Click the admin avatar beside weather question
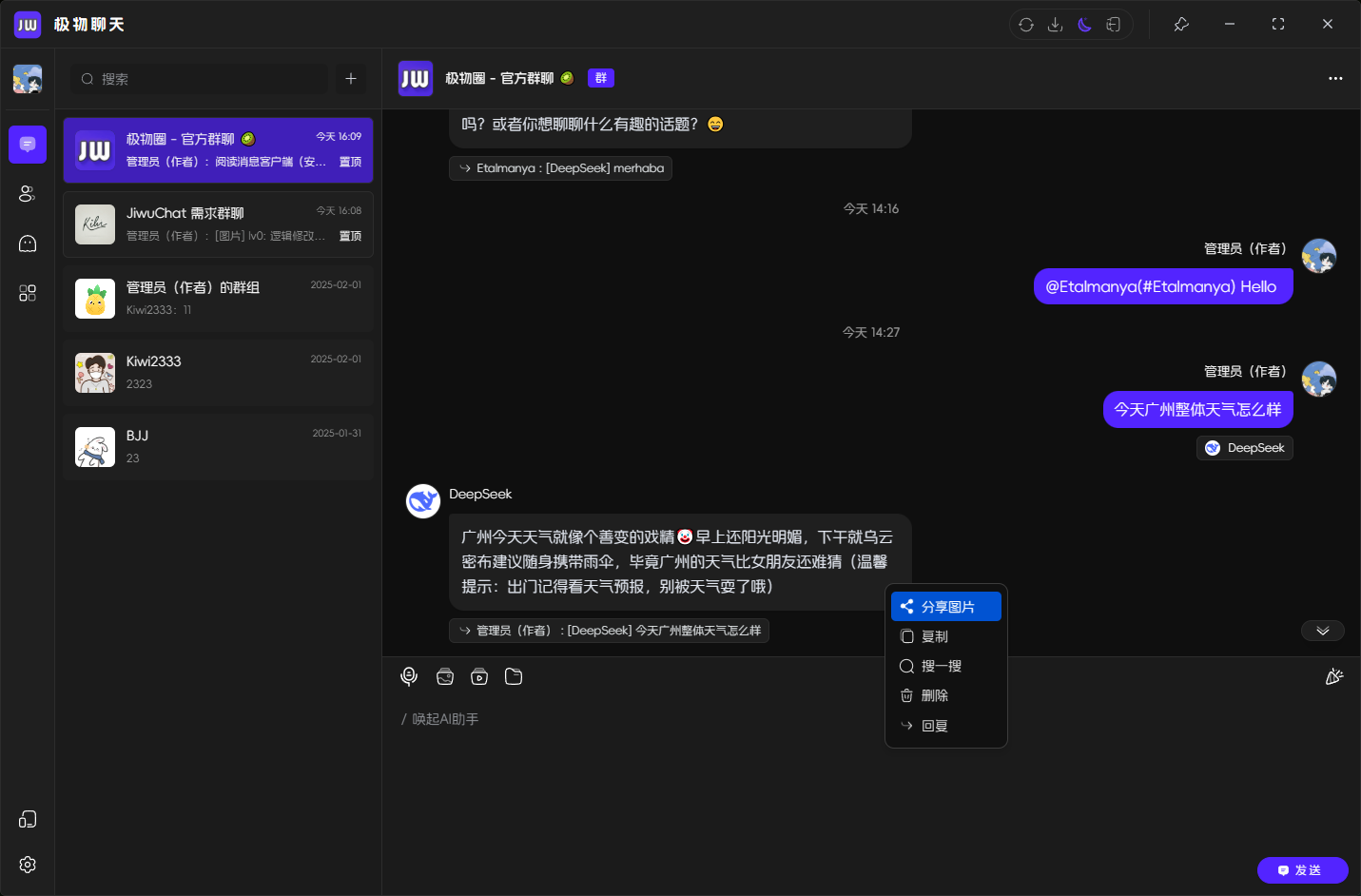This screenshot has width=1361, height=896. click(x=1319, y=379)
